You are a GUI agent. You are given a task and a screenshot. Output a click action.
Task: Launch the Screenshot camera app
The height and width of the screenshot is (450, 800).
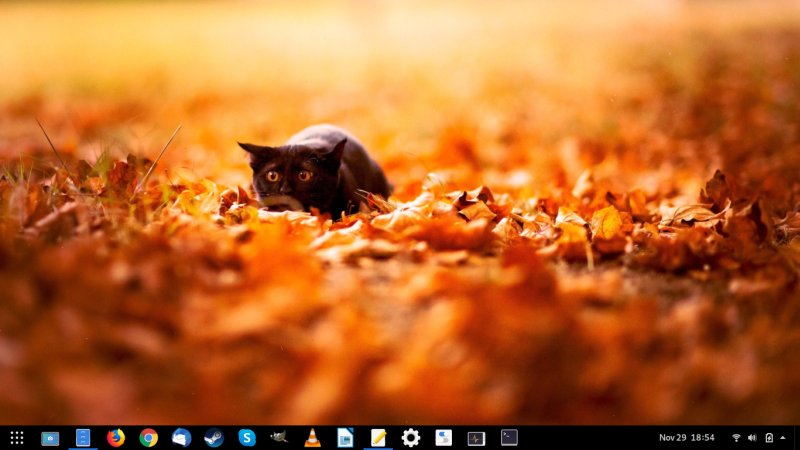click(50, 438)
